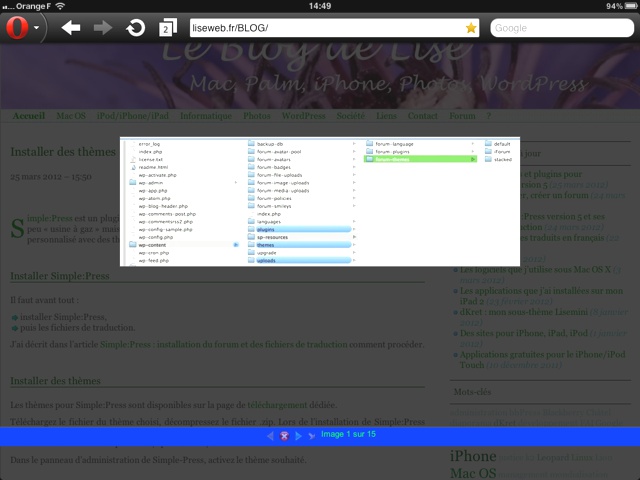Open the Mac OS tag link
The image size is (640, 480).
[x=475, y=472]
